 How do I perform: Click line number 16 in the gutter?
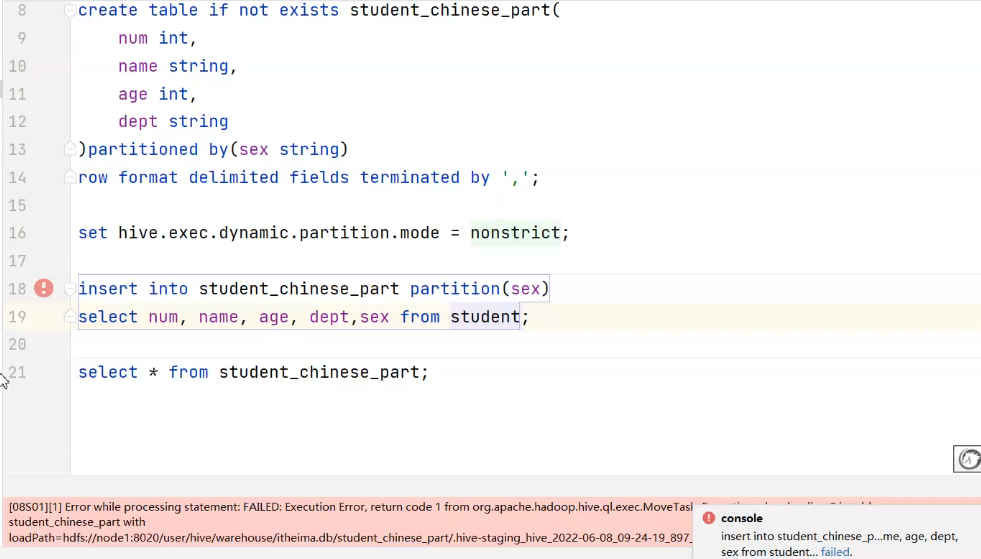point(18,233)
